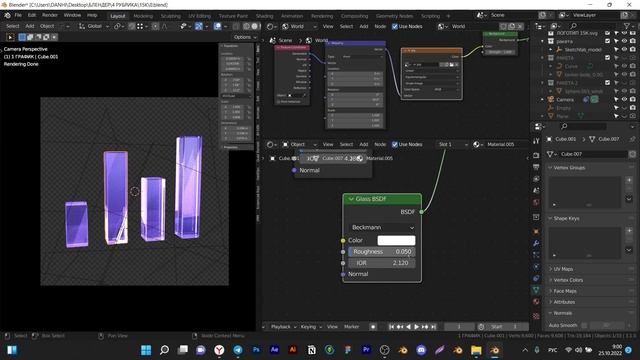Open the Object shader type dropdown
The width and height of the screenshot is (640, 360).
click(x=299, y=144)
